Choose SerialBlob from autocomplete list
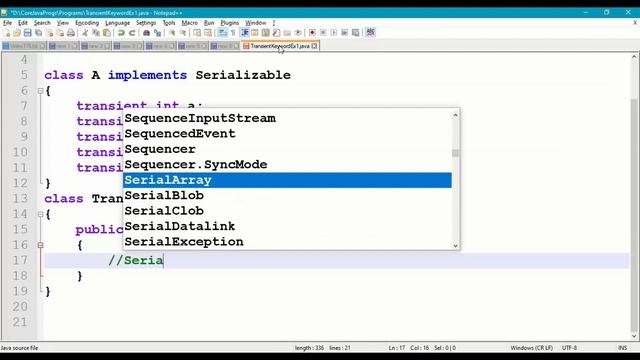 [287, 196]
